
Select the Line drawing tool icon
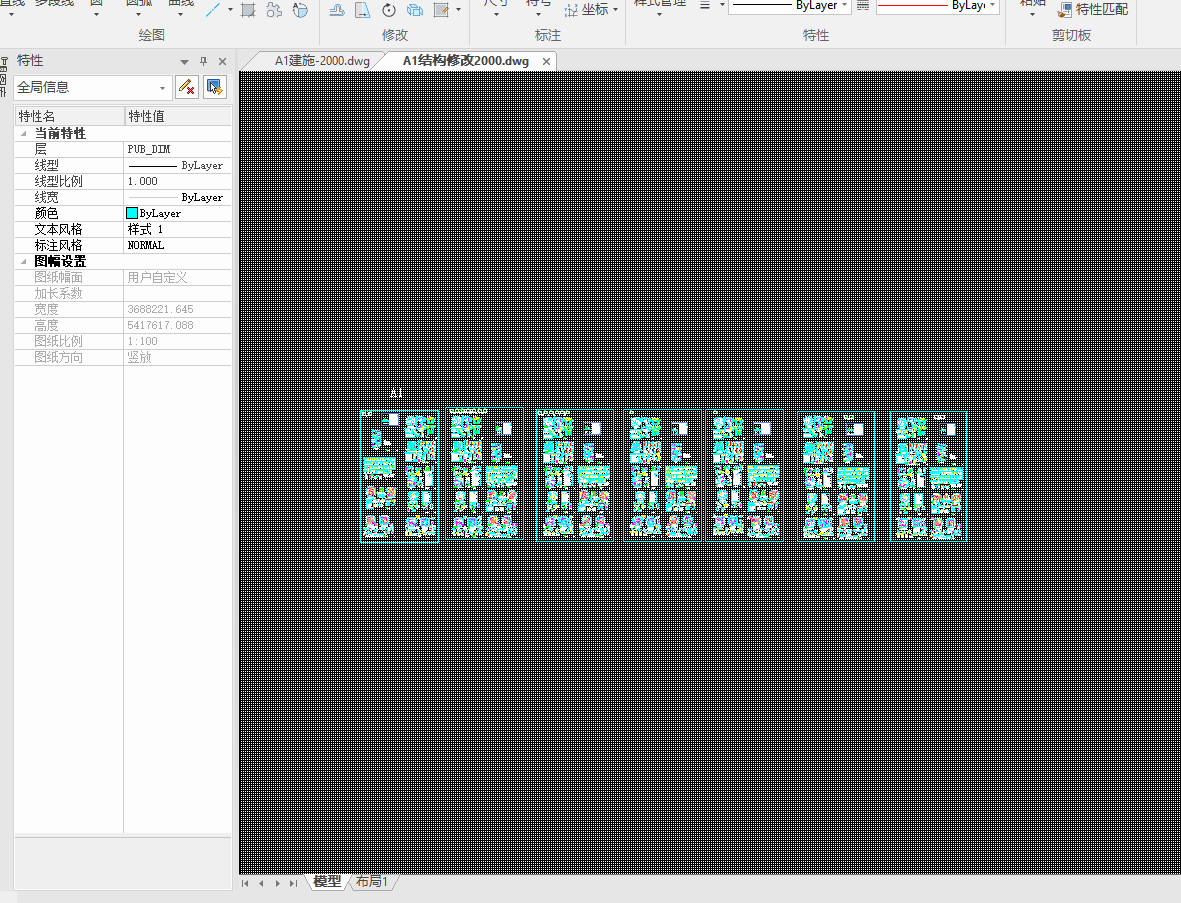tap(212, 10)
